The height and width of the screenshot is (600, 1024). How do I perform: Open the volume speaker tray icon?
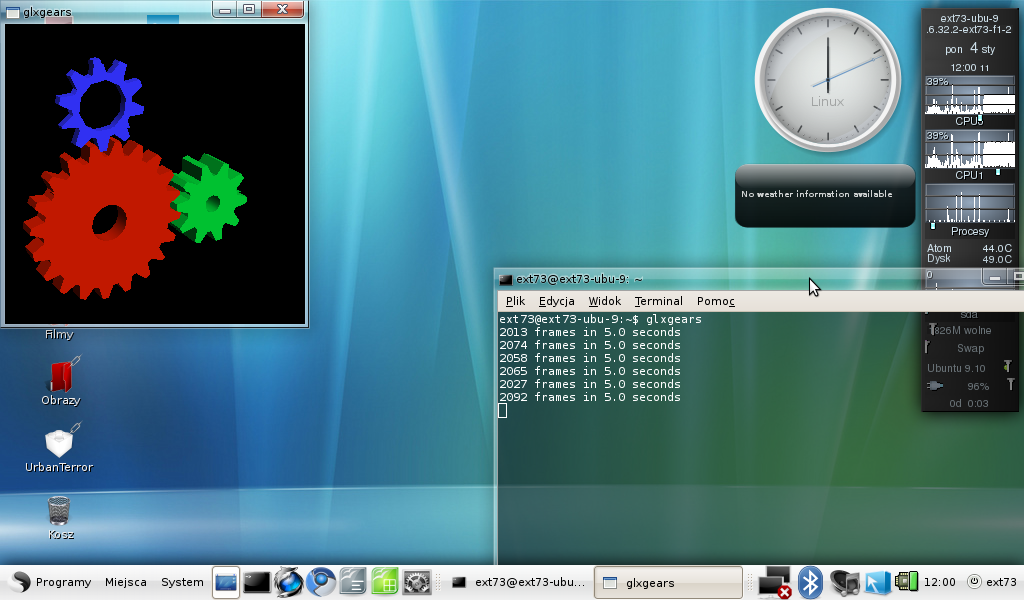pyautogui.click(x=844, y=582)
